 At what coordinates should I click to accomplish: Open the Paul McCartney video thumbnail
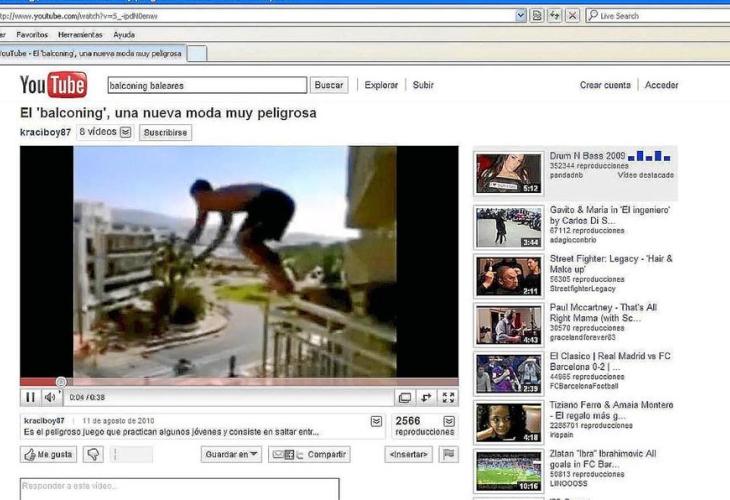(508, 325)
